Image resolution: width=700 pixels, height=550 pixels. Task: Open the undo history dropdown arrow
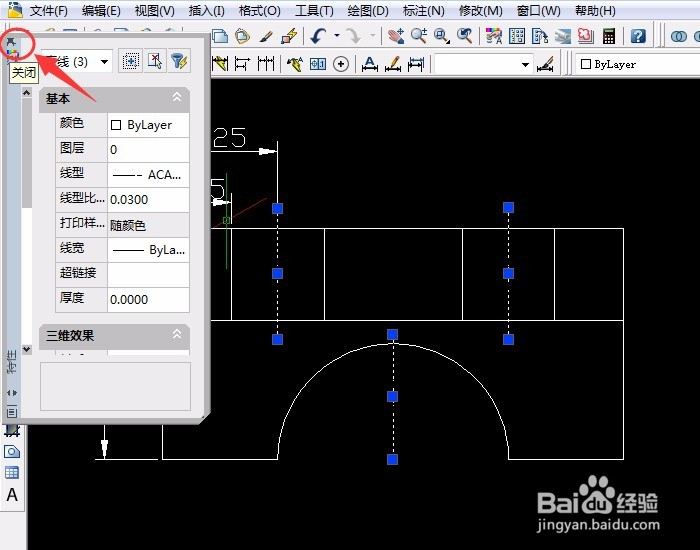pyautogui.click(x=337, y=36)
